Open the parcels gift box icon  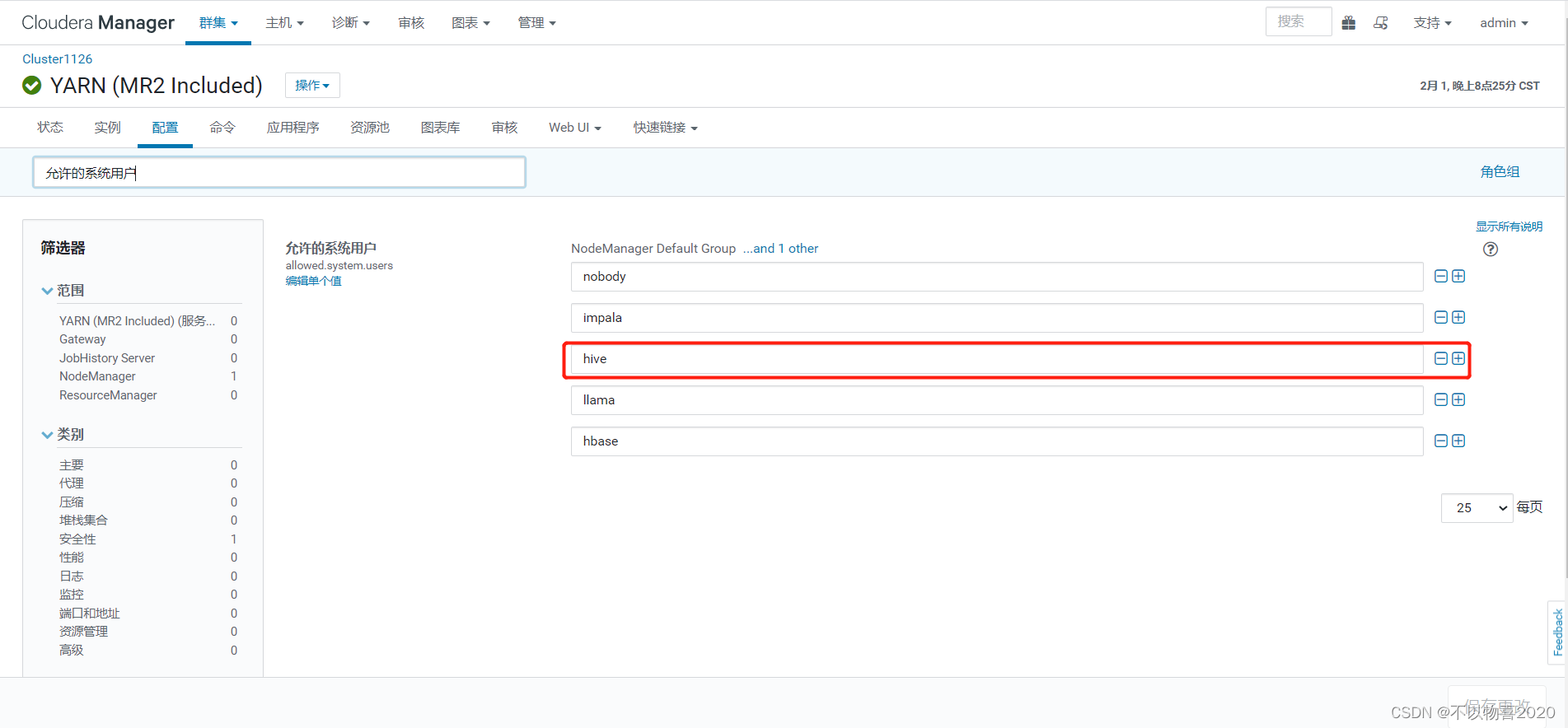point(1349,23)
